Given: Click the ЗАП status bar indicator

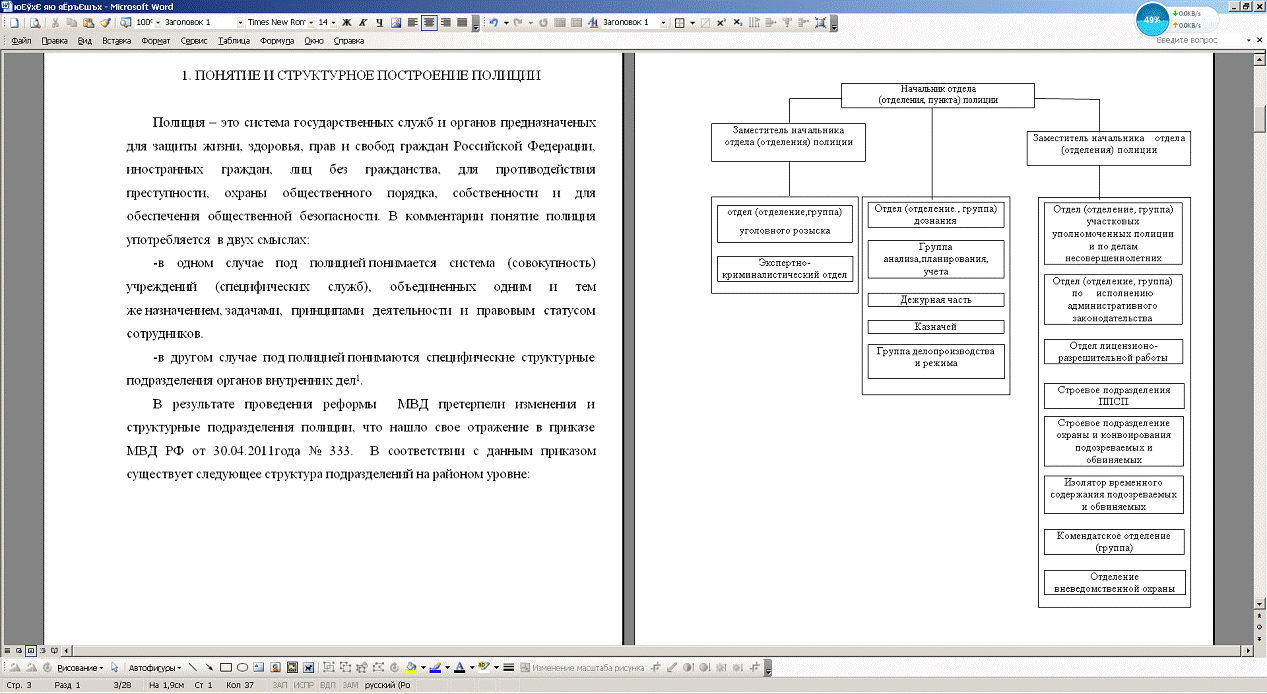Looking at the screenshot, I should (x=280, y=685).
